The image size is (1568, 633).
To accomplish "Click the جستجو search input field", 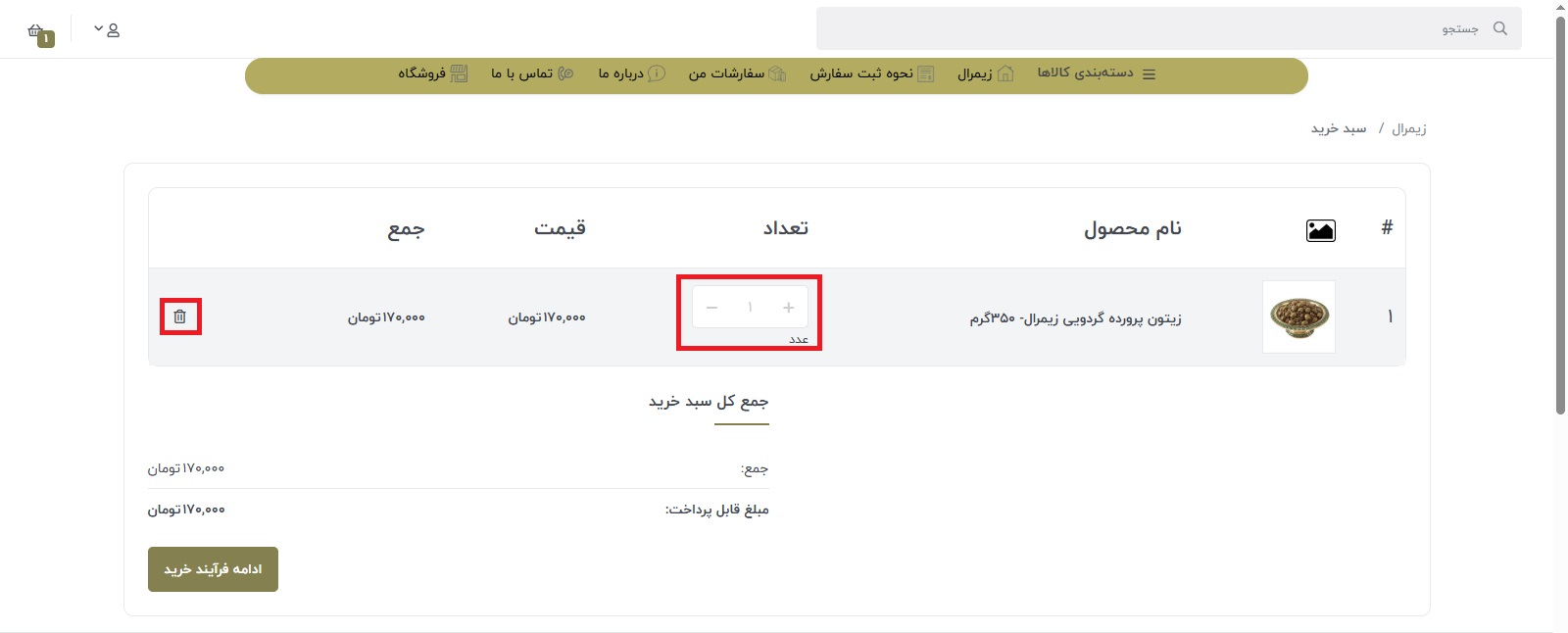I will pyautogui.click(x=1147, y=28).
